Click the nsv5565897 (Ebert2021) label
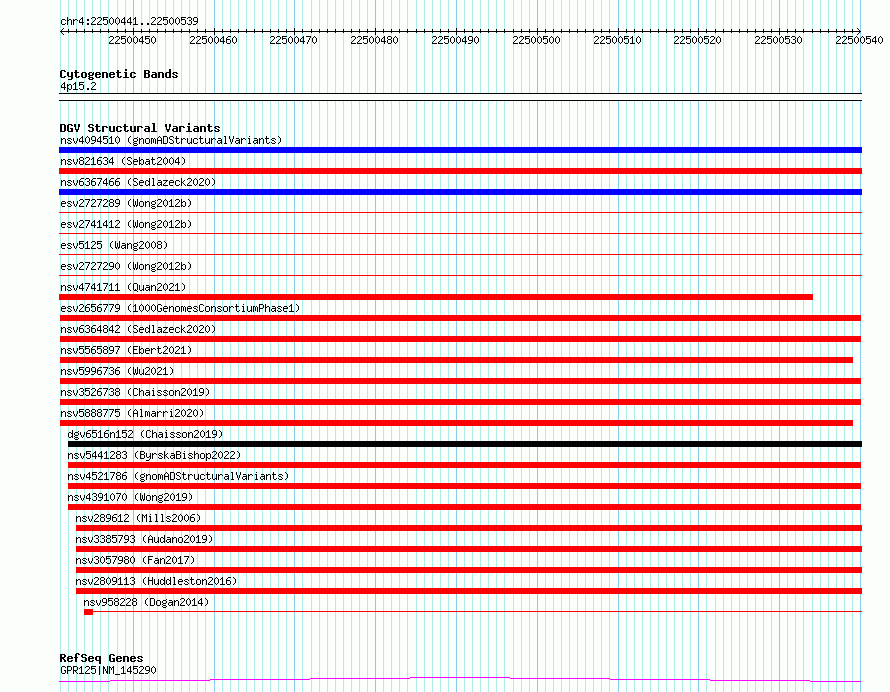 (126, 350)
